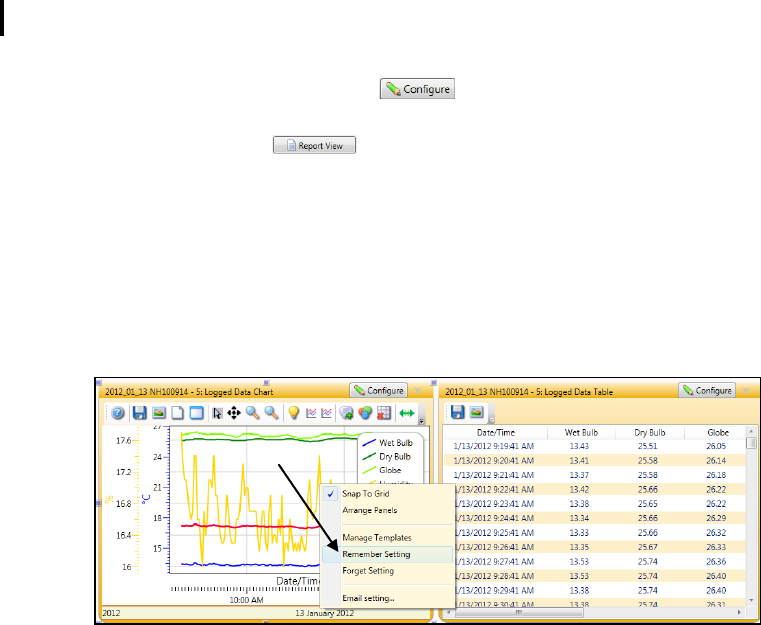This screenshot has width=761, height=625.
Task: Click the save floppy icon in chart toolbar
Action: (x=140, y=413)
